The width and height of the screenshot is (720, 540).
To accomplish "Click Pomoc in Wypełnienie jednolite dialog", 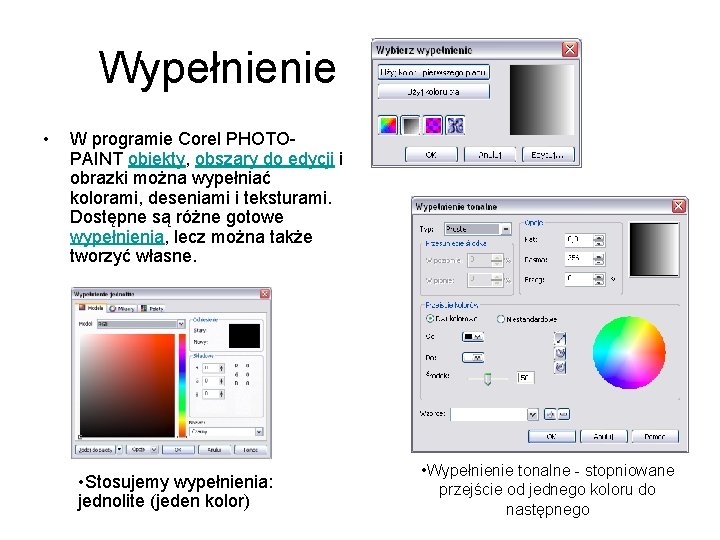I will point(250,450).
